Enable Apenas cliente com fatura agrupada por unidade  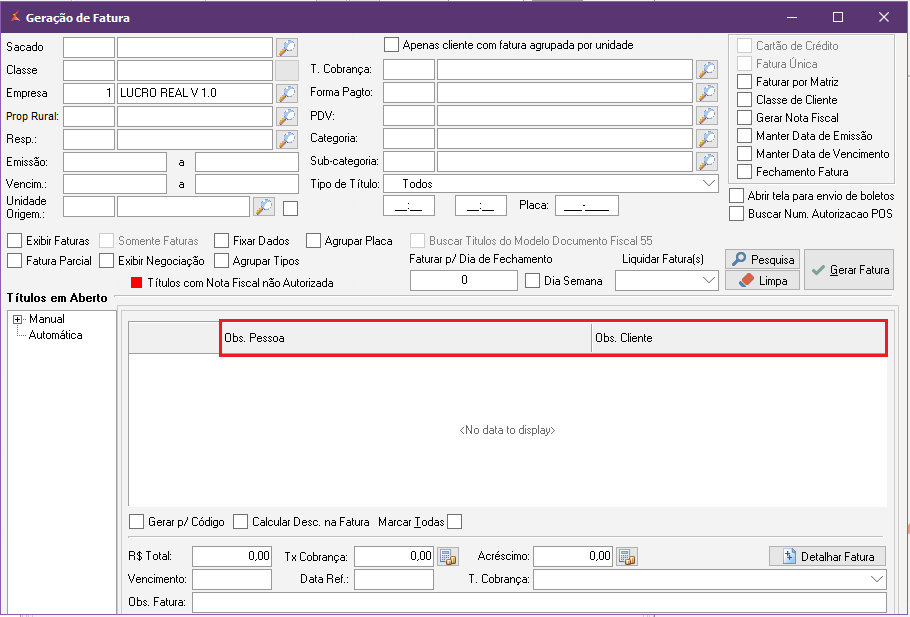pyautogui.click(x=392, y=45)
